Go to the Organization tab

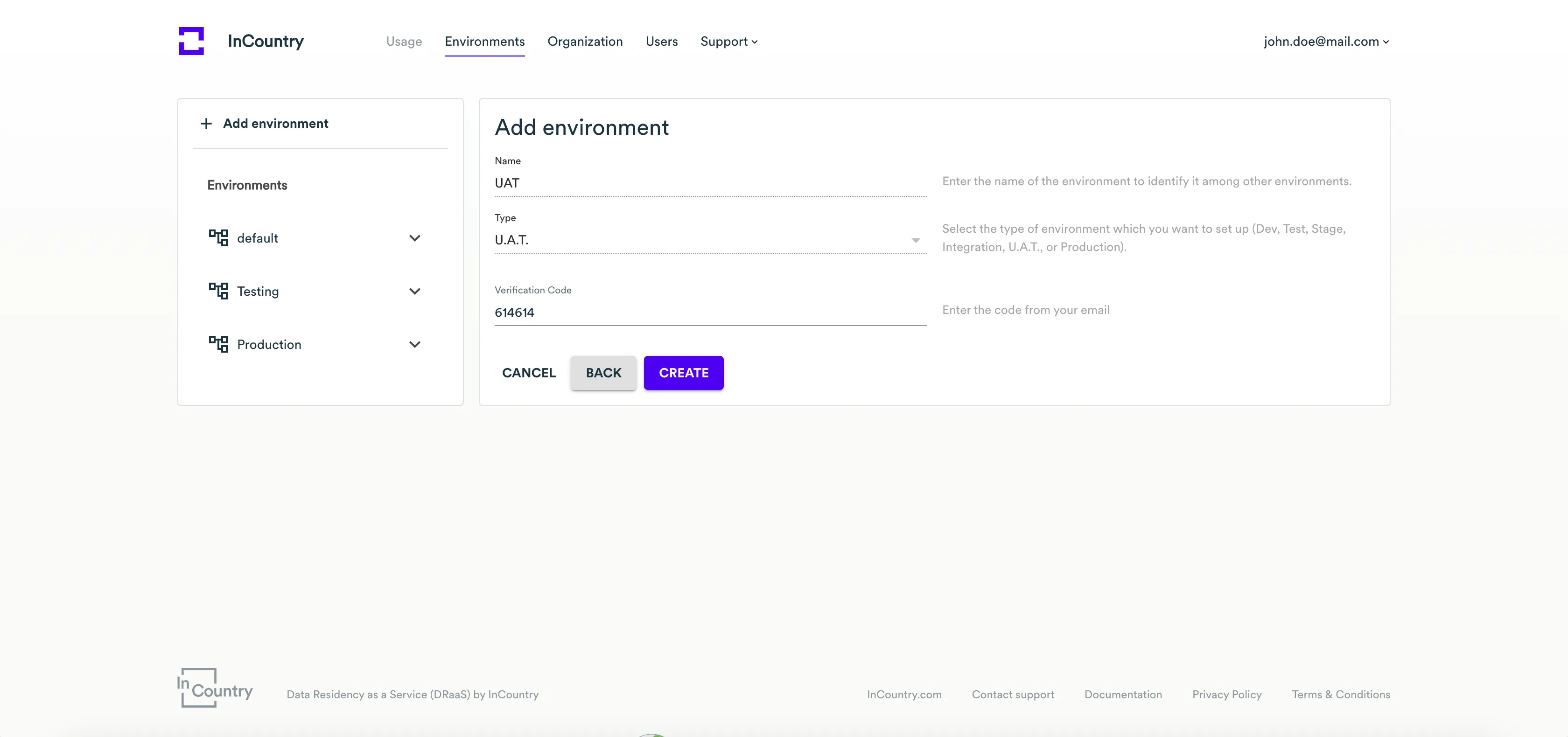point(584,42)
